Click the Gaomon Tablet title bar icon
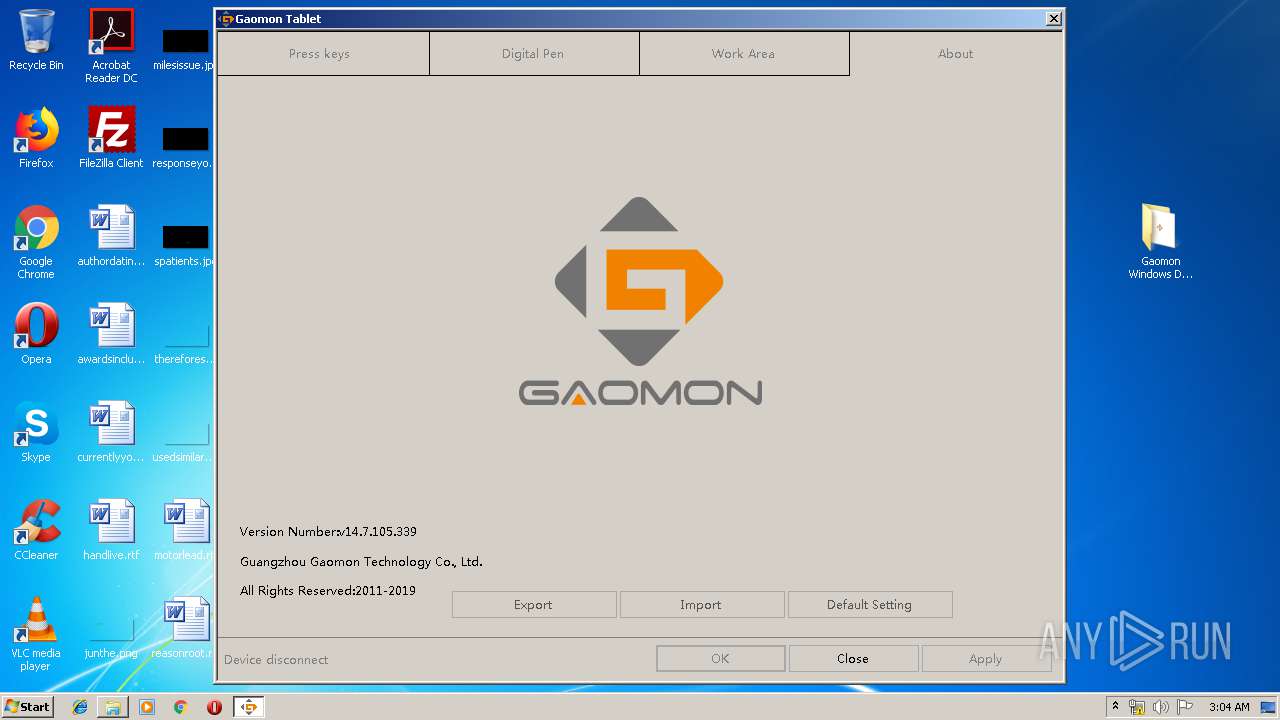 (226, 19)
